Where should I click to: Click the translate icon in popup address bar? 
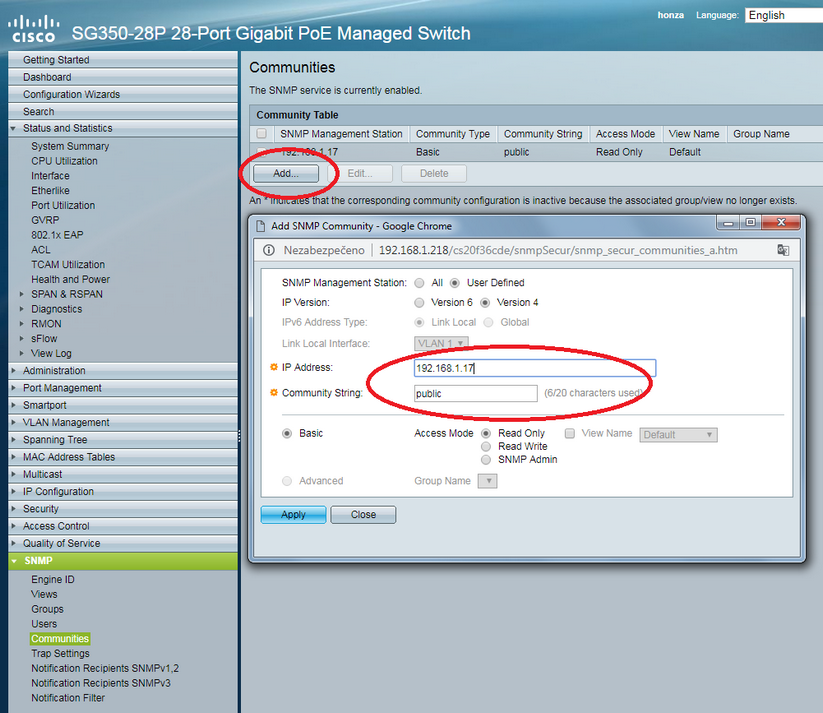click(x=783, y=250)
